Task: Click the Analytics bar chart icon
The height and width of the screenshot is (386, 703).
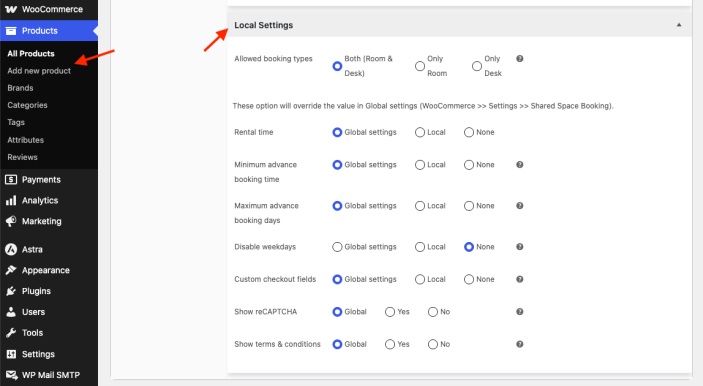Action: coord(11,200)
